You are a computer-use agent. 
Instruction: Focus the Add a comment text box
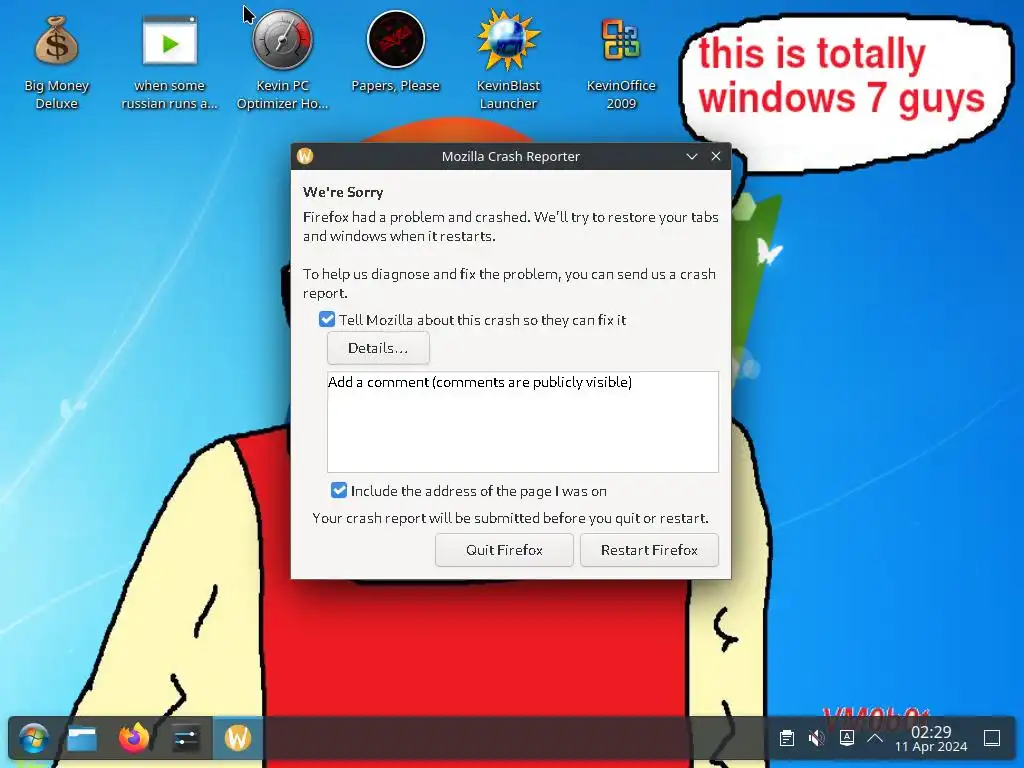pos(522,422)
